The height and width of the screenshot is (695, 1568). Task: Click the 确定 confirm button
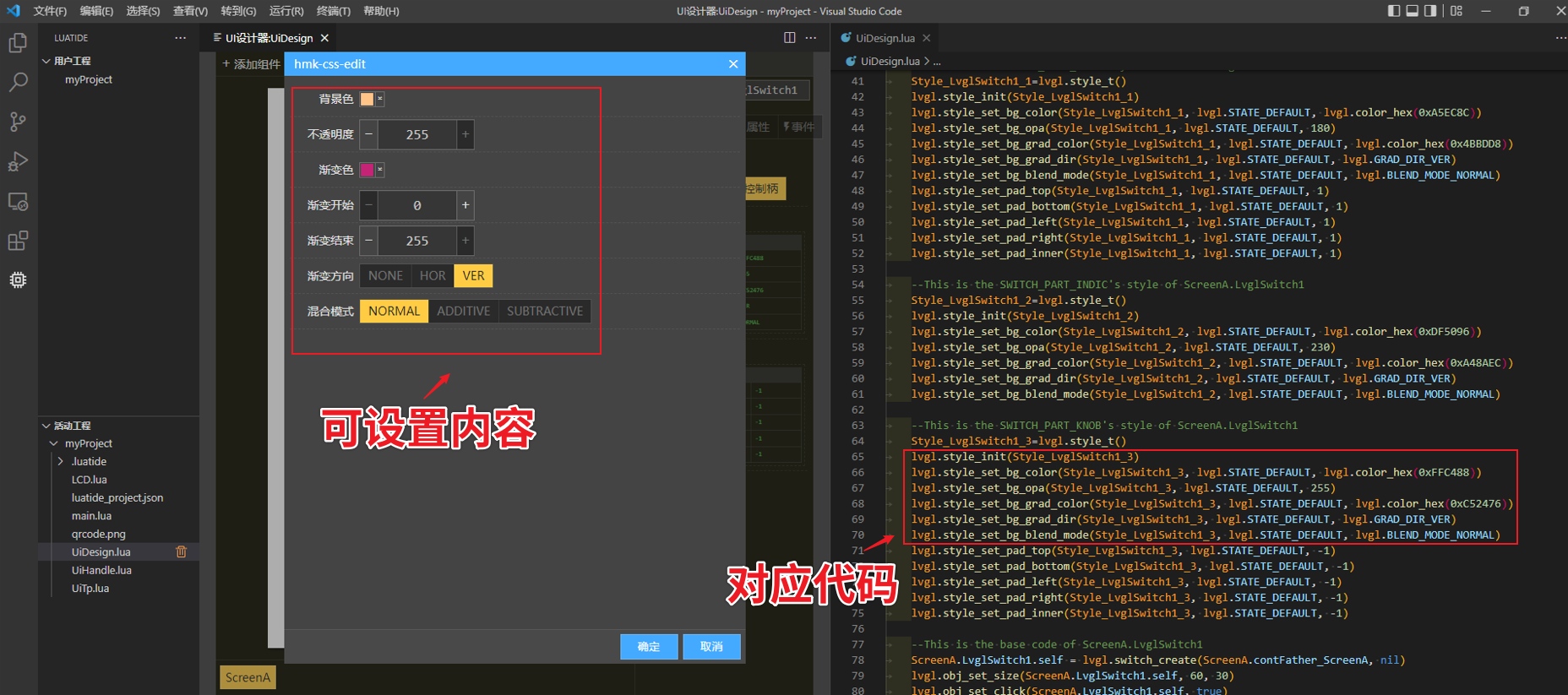coord(648,646)
